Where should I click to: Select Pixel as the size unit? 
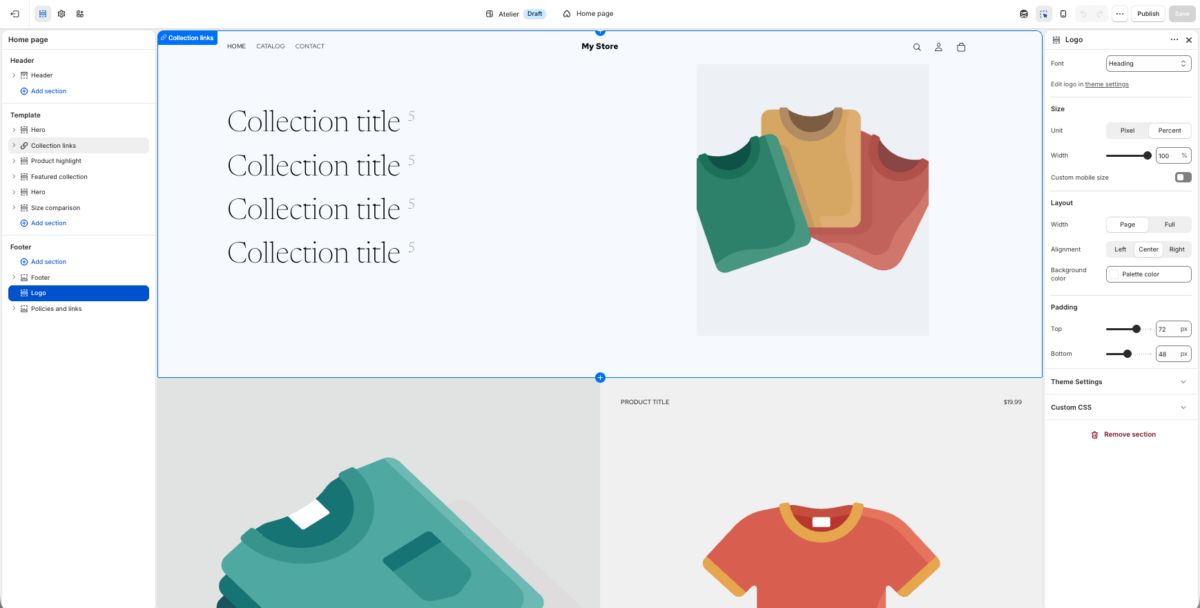tap(1127, 130)
